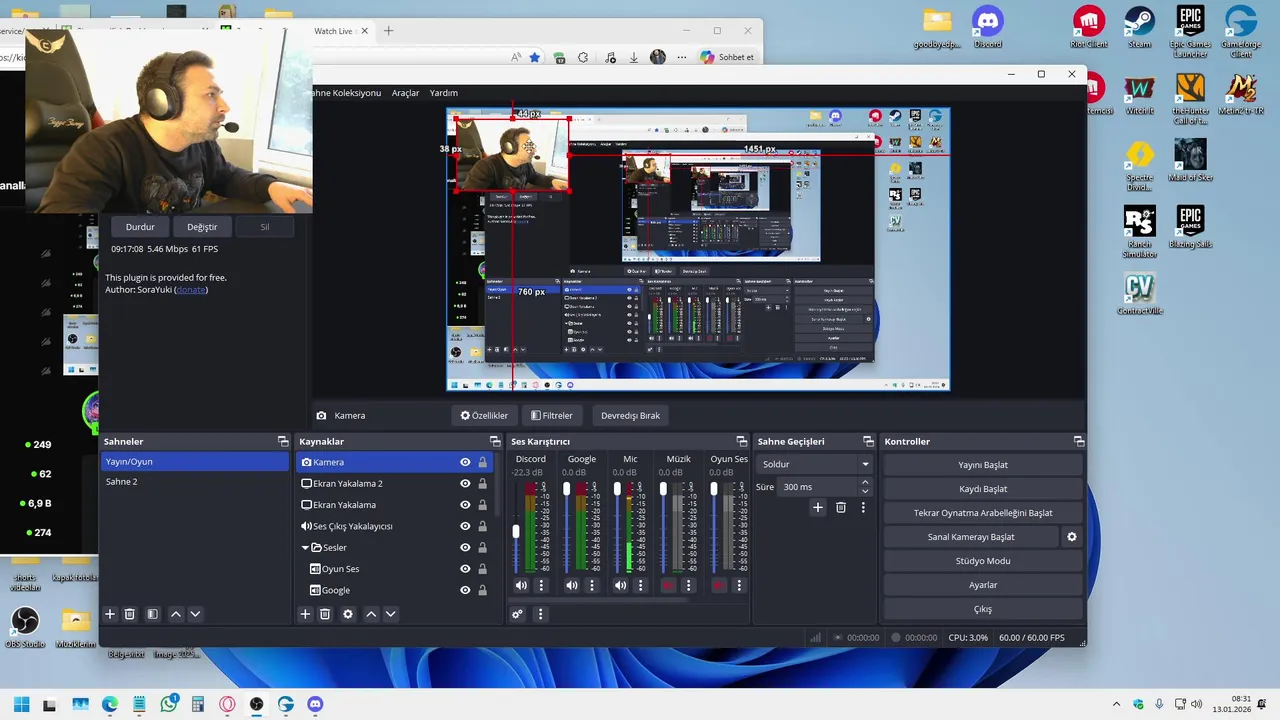Adjust the Mic volume fader
Screen dimensions: 1280x720
coord(617,489)
